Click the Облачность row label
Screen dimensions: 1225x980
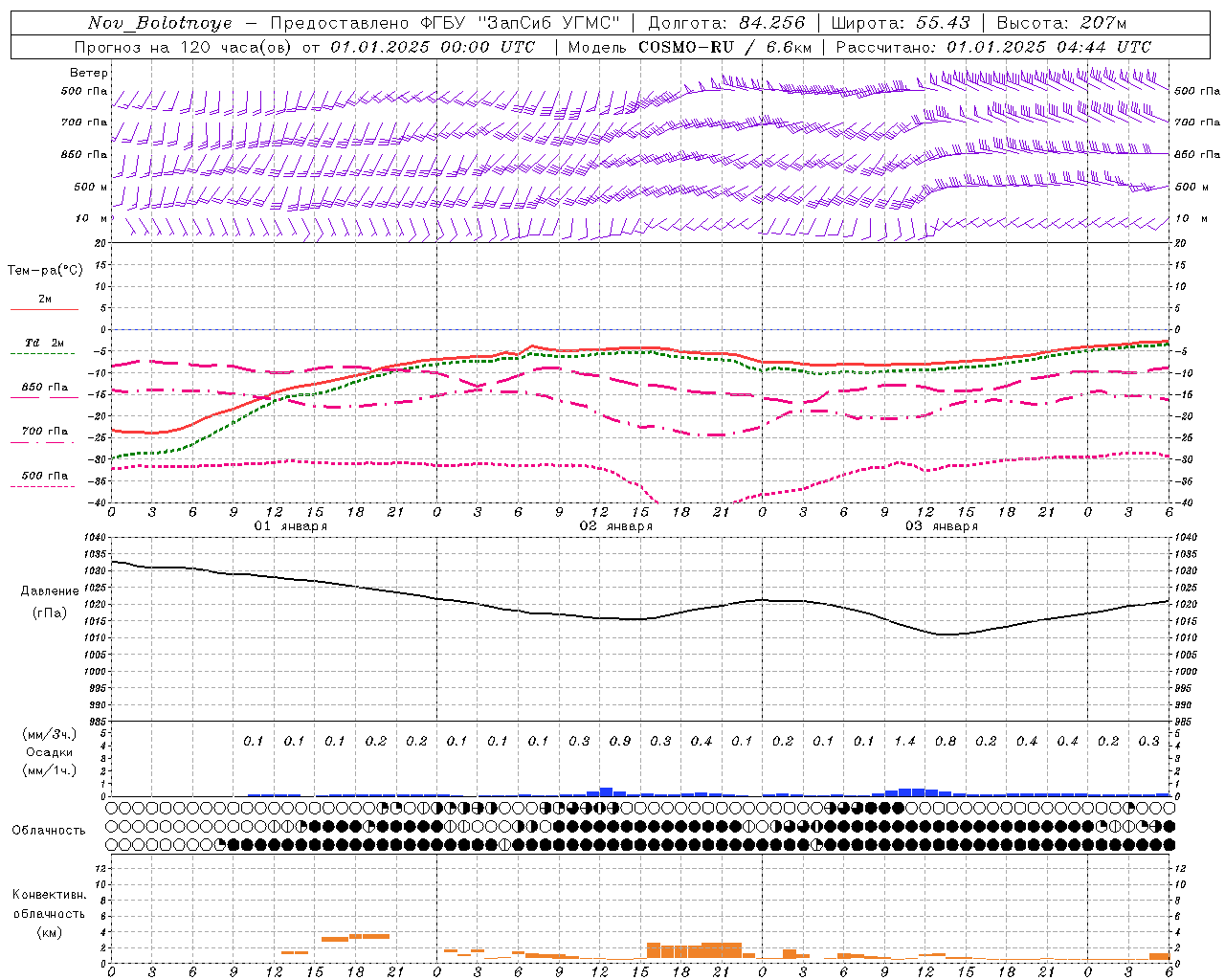(x=49, y=830)
